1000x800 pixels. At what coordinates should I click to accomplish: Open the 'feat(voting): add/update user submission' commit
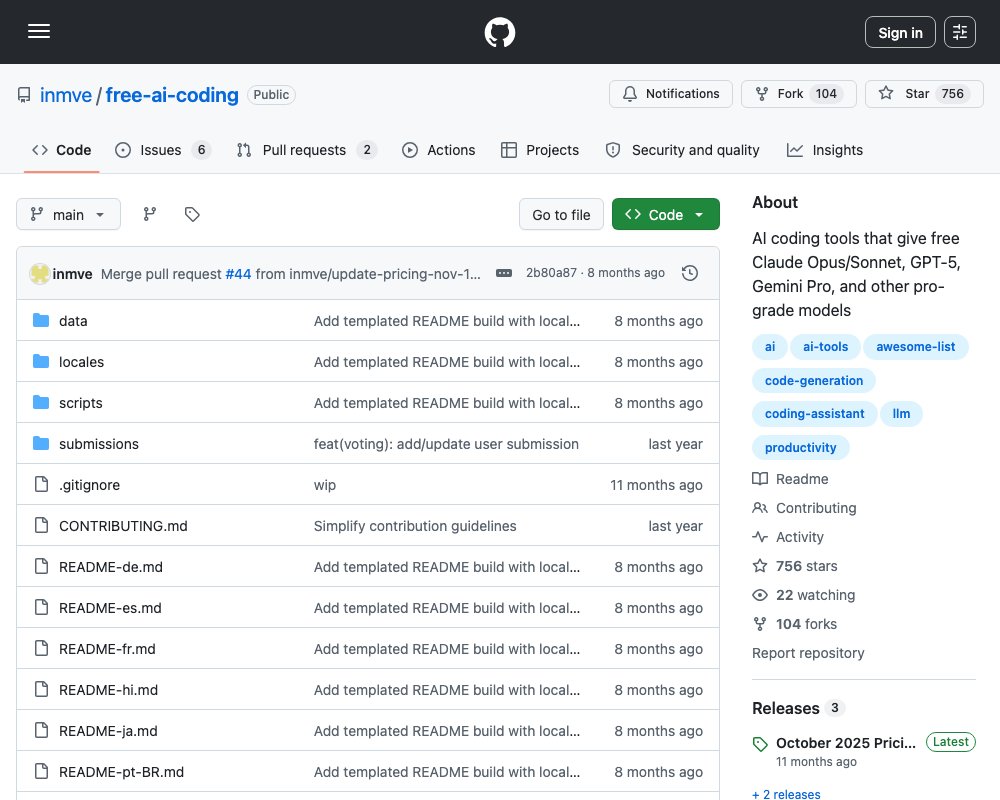tap(446, 444)
